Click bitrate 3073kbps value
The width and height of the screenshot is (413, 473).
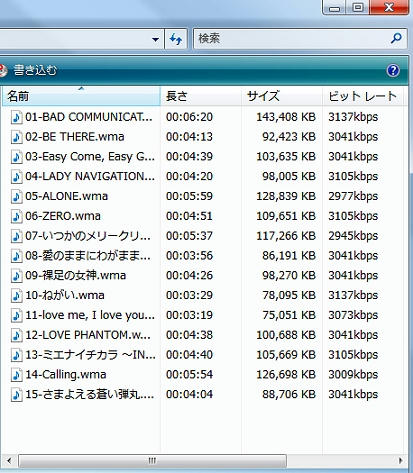pos(353,315)
